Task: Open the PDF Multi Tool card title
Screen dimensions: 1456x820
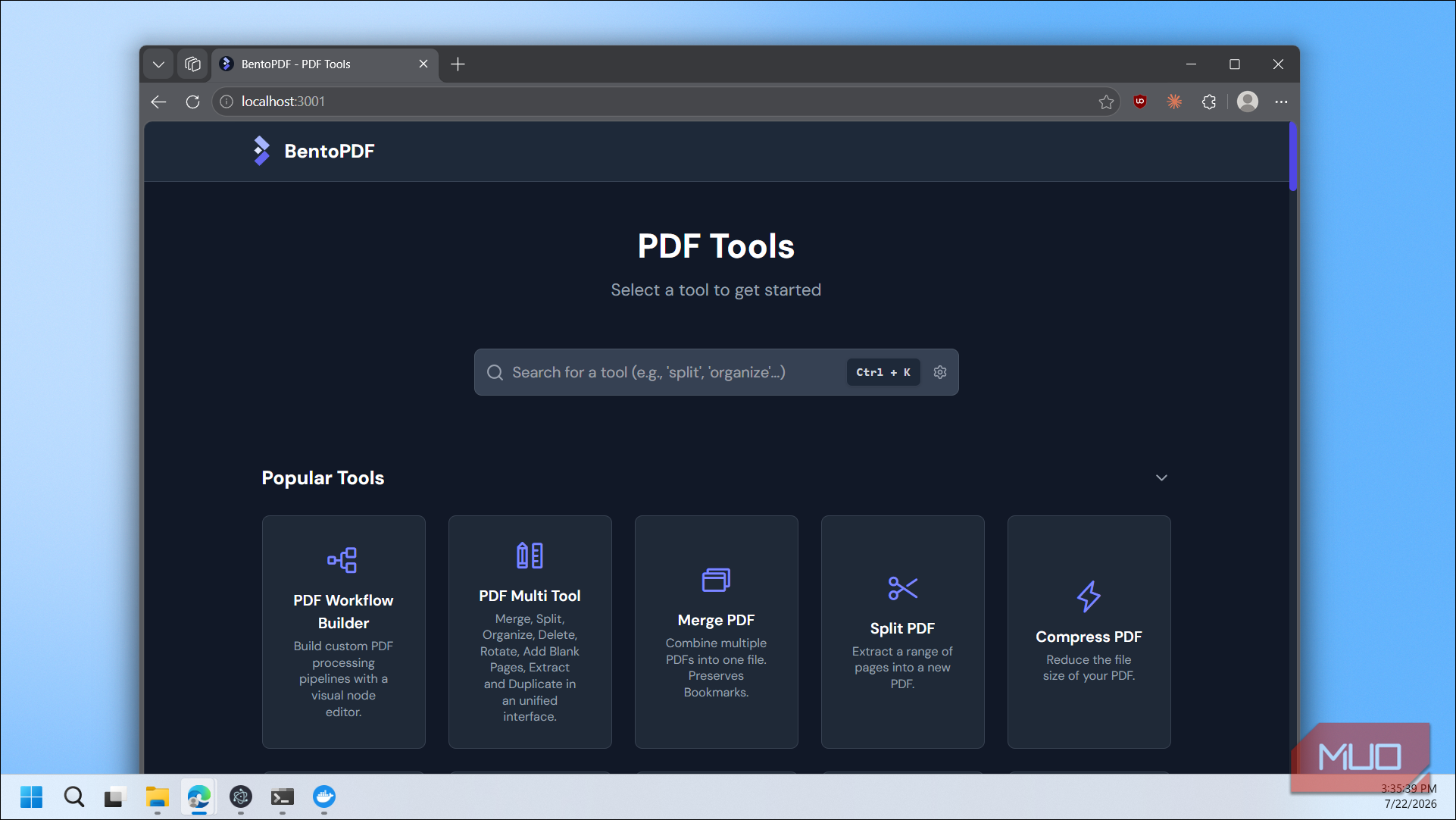Action: point(530,596)
